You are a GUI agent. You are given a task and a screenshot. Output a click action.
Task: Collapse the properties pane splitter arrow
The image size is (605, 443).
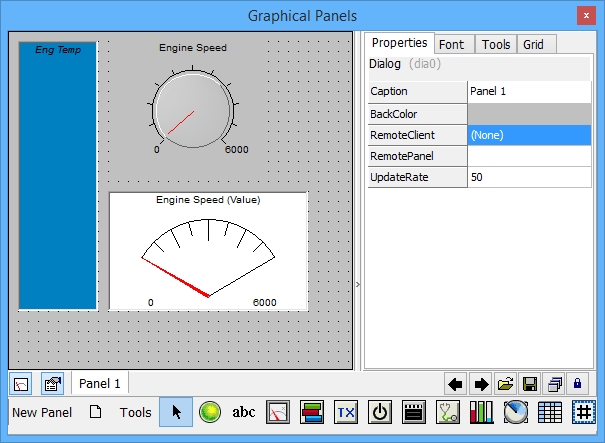click(359, 285)
